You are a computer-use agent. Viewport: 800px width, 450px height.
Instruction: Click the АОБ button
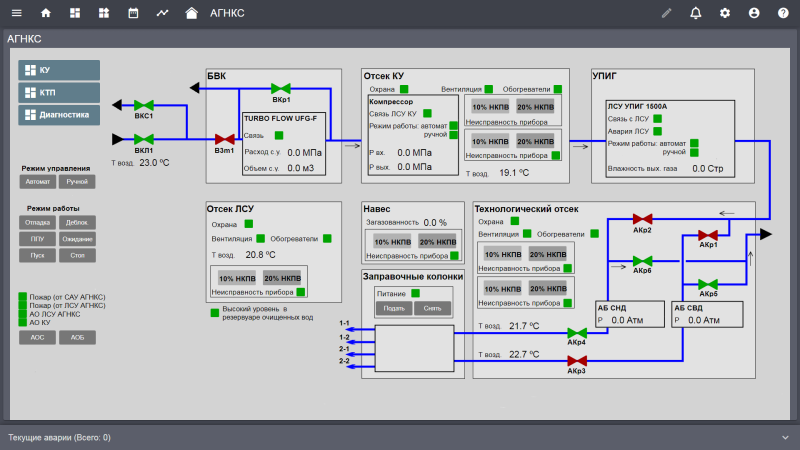click(77, 337)
